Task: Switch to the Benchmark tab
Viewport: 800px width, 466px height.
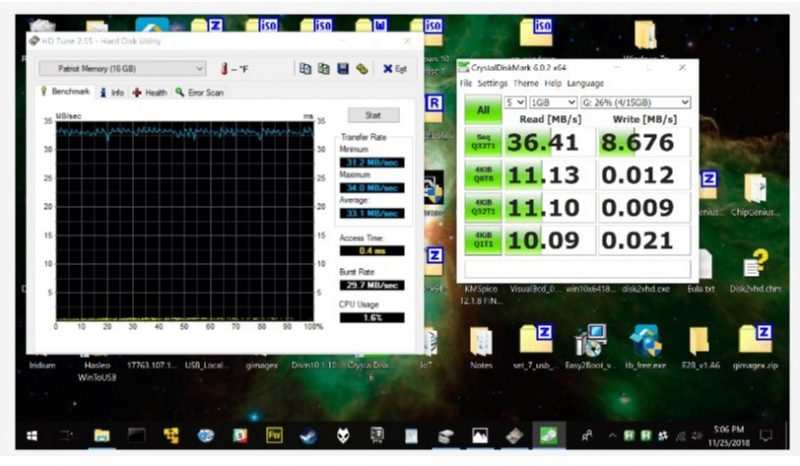Action: (x=65, y=92)
